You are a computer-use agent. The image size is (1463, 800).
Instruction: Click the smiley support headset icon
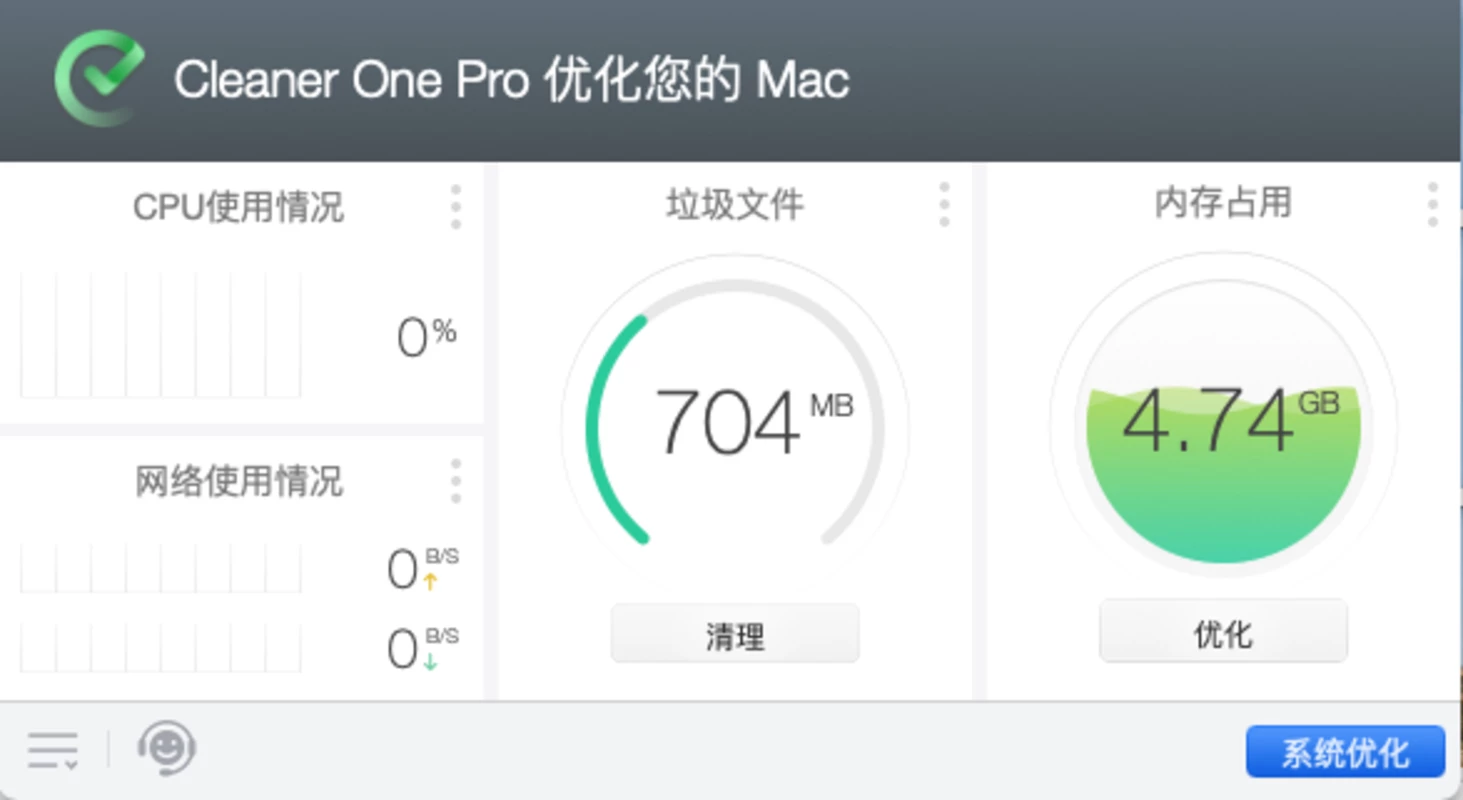(166, 749)
